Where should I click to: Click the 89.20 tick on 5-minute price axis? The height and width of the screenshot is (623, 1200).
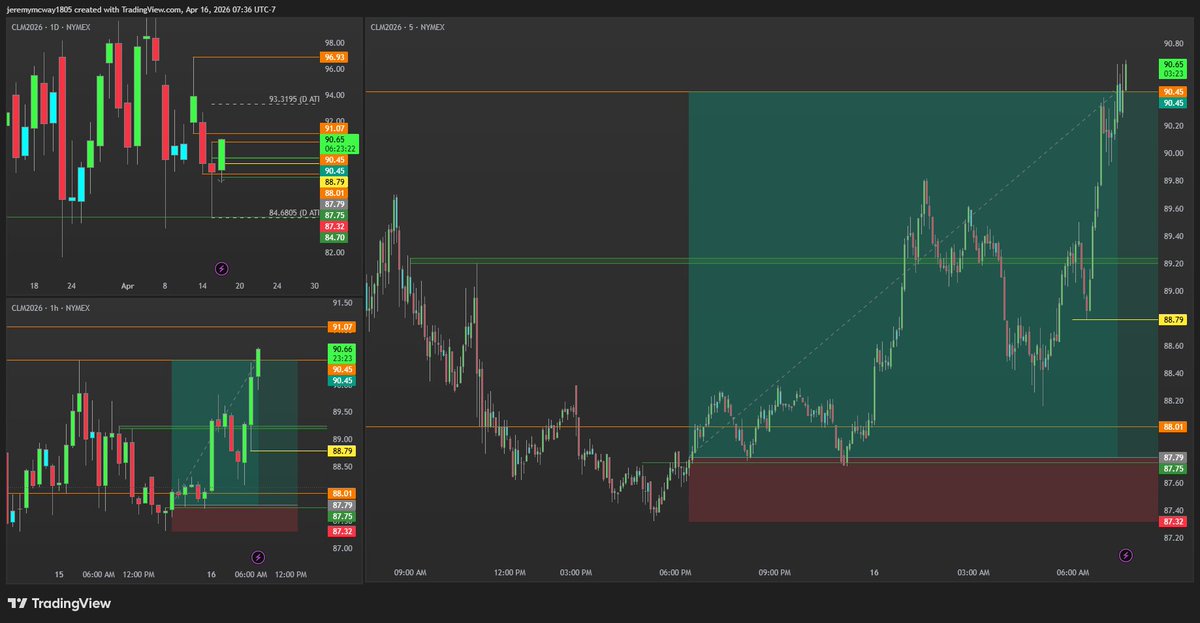(1174, 263)
